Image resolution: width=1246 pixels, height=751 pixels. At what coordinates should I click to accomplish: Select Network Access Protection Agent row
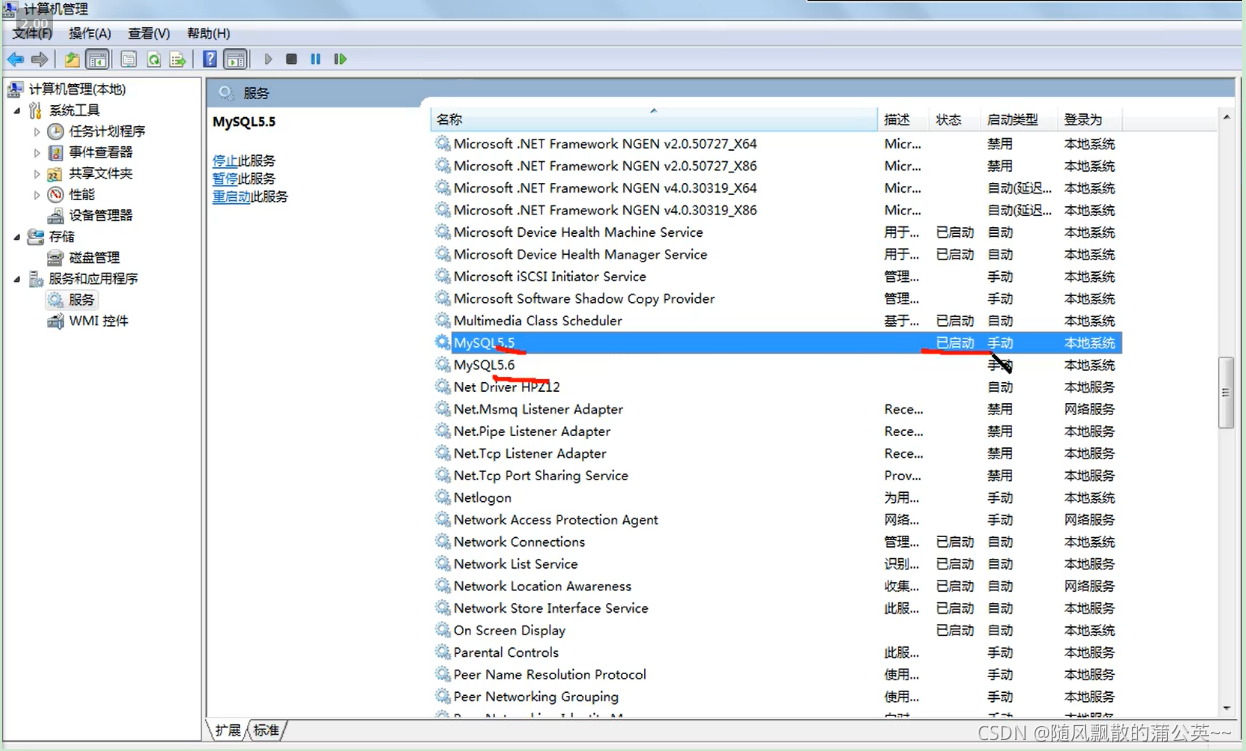point(777,519)
